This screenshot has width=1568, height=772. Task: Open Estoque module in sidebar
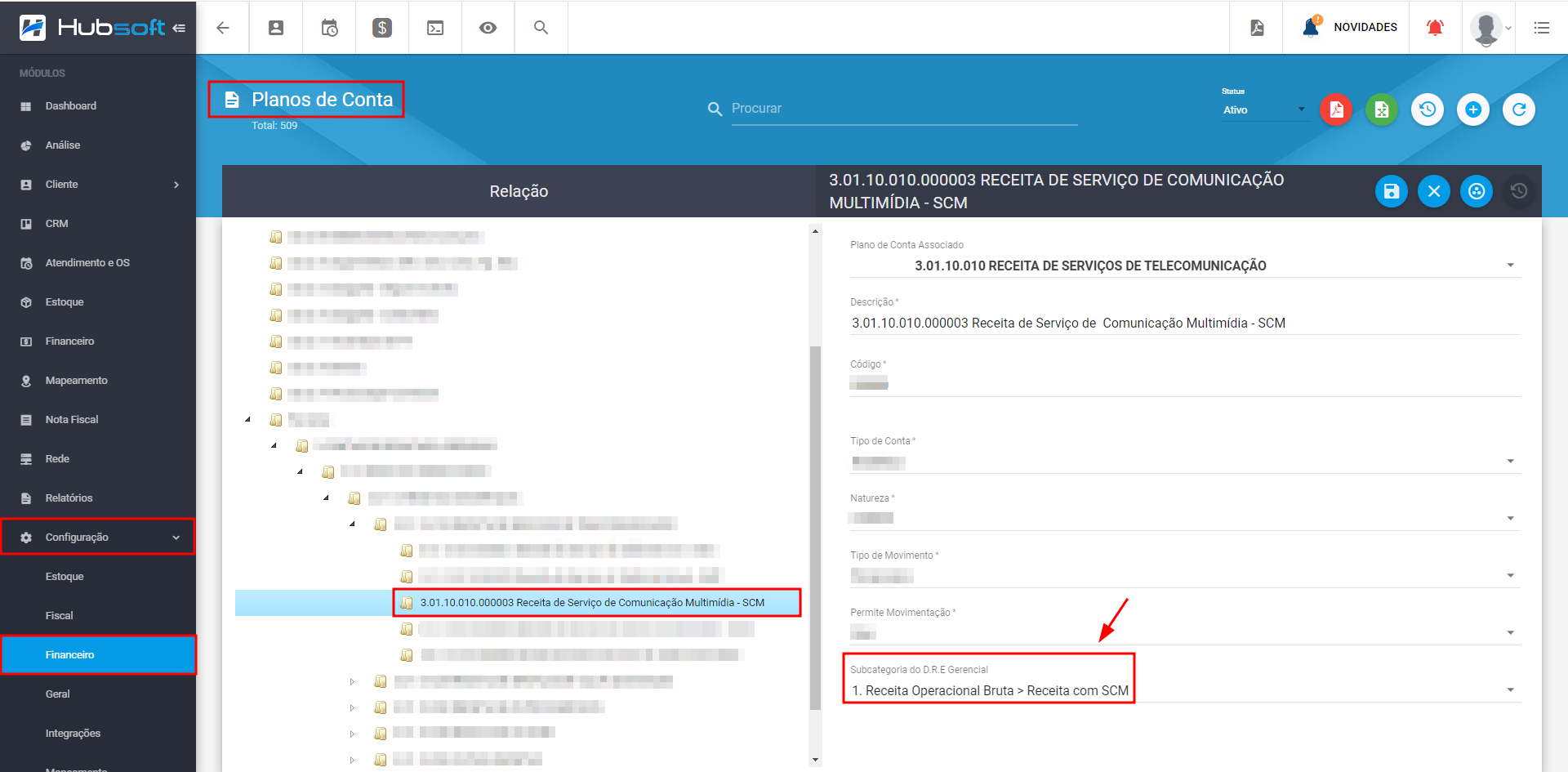pos(98,302)
